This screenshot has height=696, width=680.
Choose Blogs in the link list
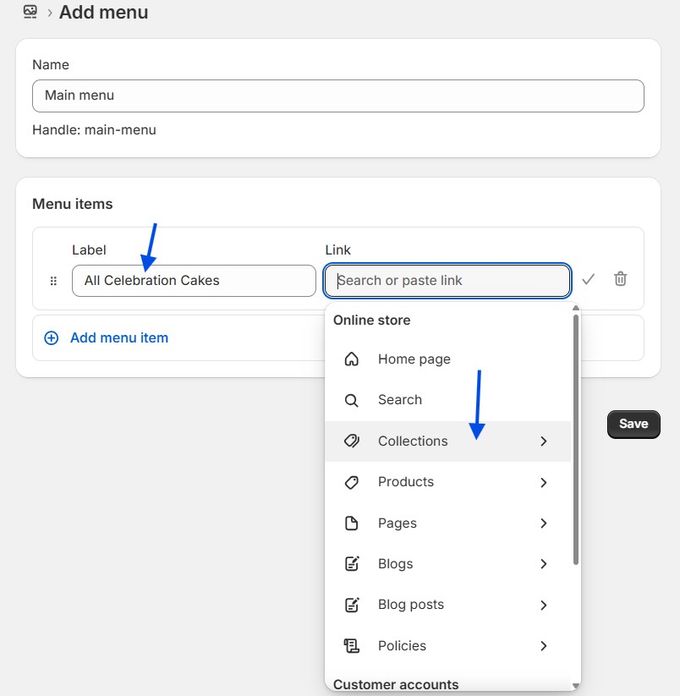tap(448, 564)
